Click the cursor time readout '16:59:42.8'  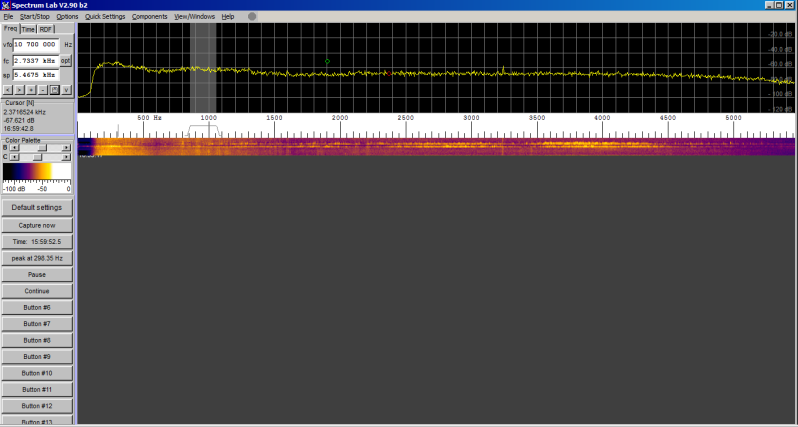click(19, 129)
